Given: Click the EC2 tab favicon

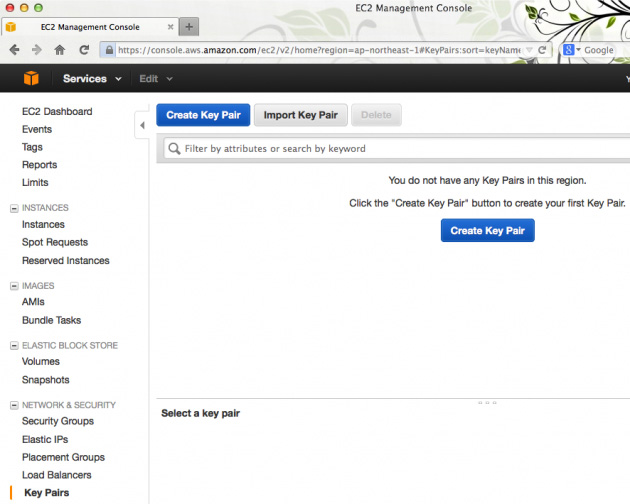Looking at the screenshot, I should [x=11, y=27].
